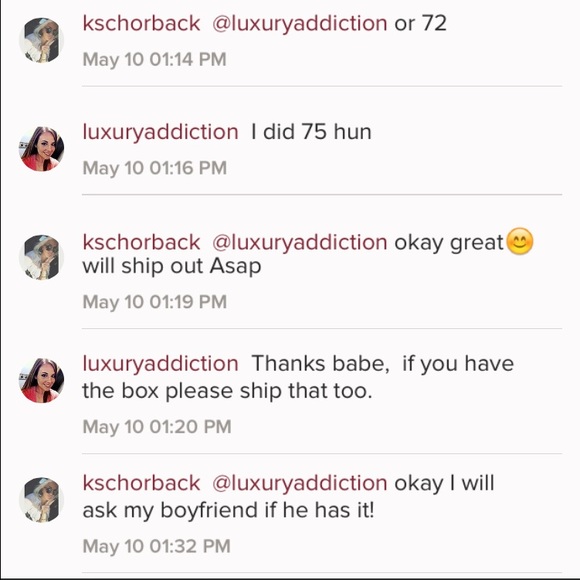Screen dimensions: 580x580
Task: Open kschorback's avatar beside the "or 72" comment
Action: [x=41, y=40]
